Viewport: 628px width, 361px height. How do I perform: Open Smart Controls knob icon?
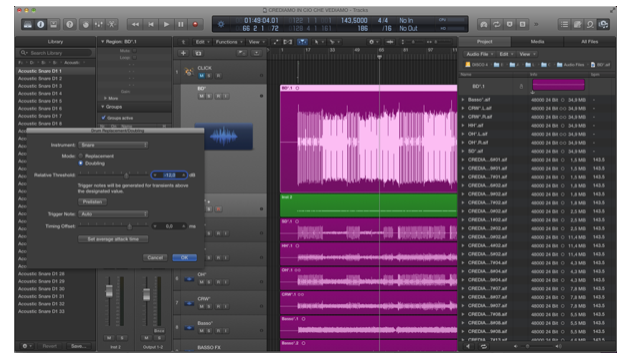click(86, 24)
